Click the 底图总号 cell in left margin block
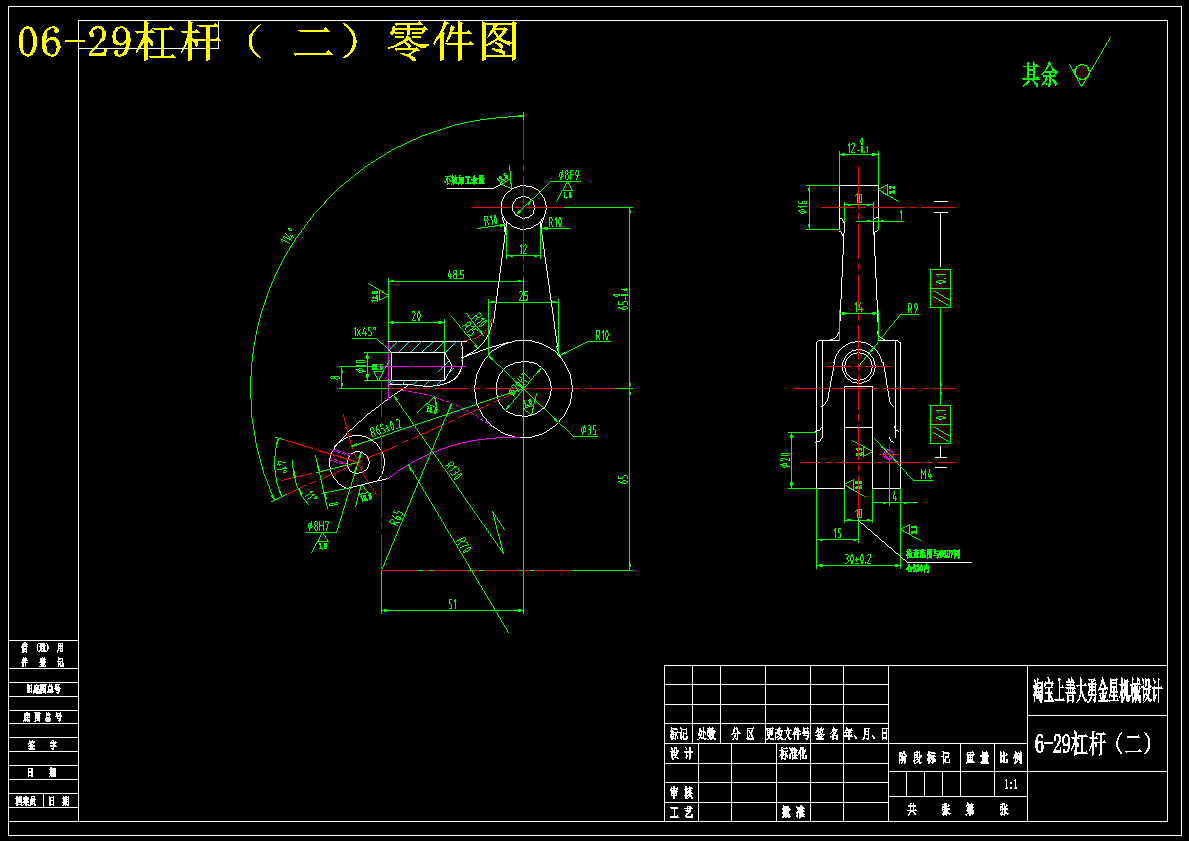 pos(43,717)
